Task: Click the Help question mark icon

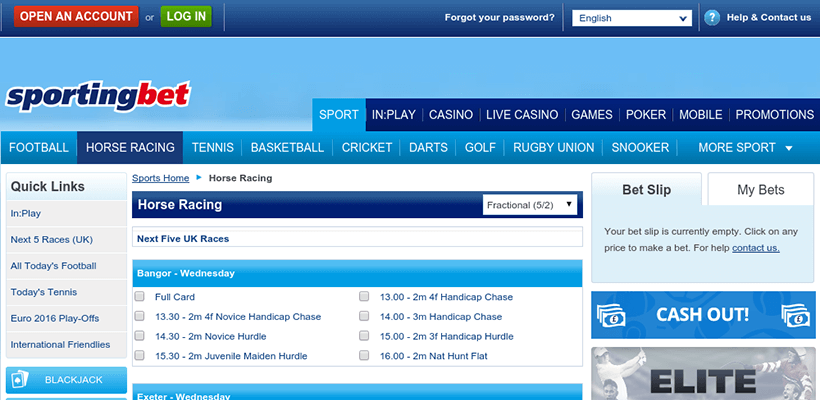Action: pyautogui.click(x=712, y=18)
